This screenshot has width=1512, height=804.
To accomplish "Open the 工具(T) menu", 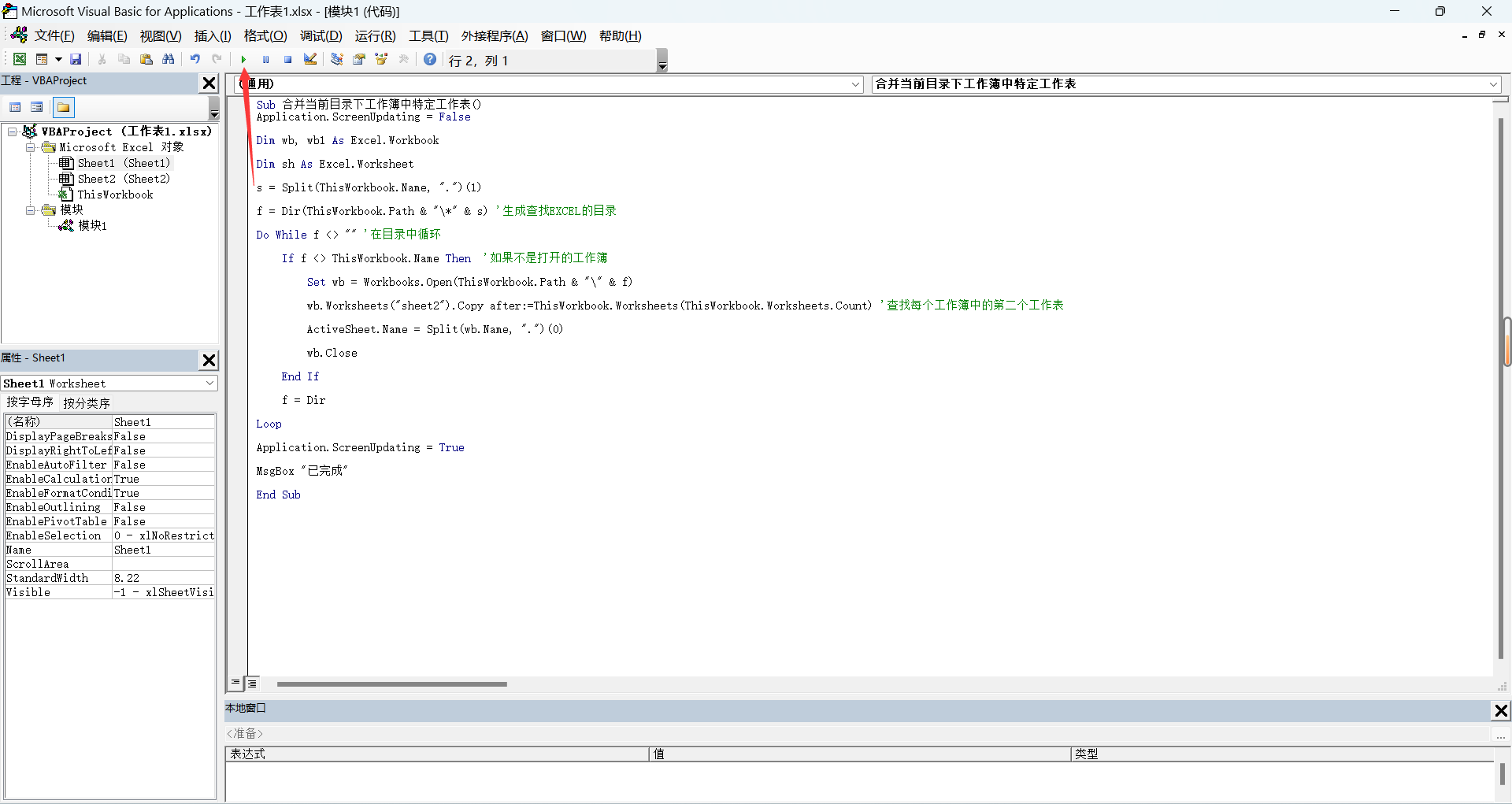I will coord(428,36).
